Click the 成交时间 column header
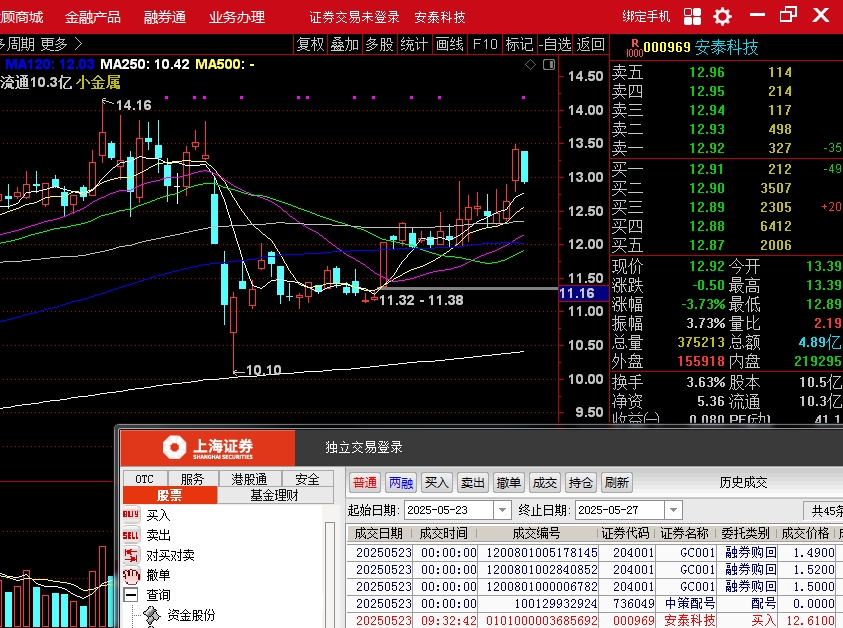 pos(444,533)
